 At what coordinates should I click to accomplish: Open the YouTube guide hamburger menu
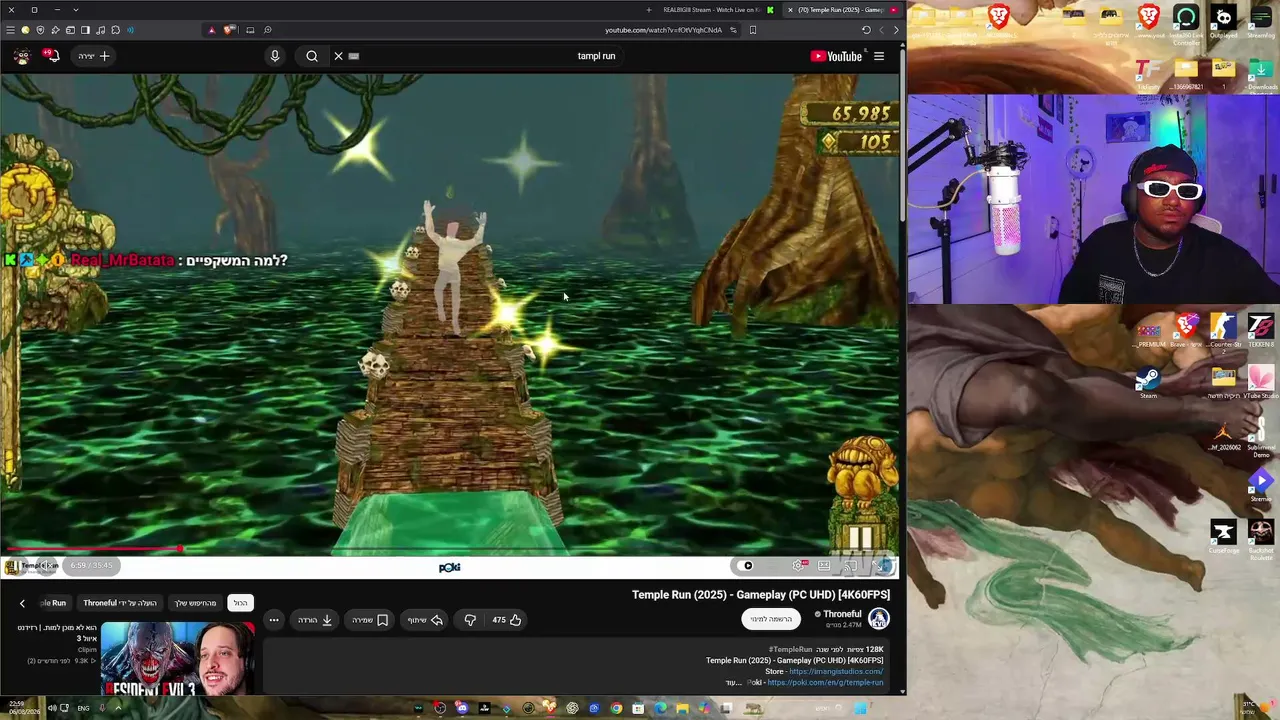[879, 56]
